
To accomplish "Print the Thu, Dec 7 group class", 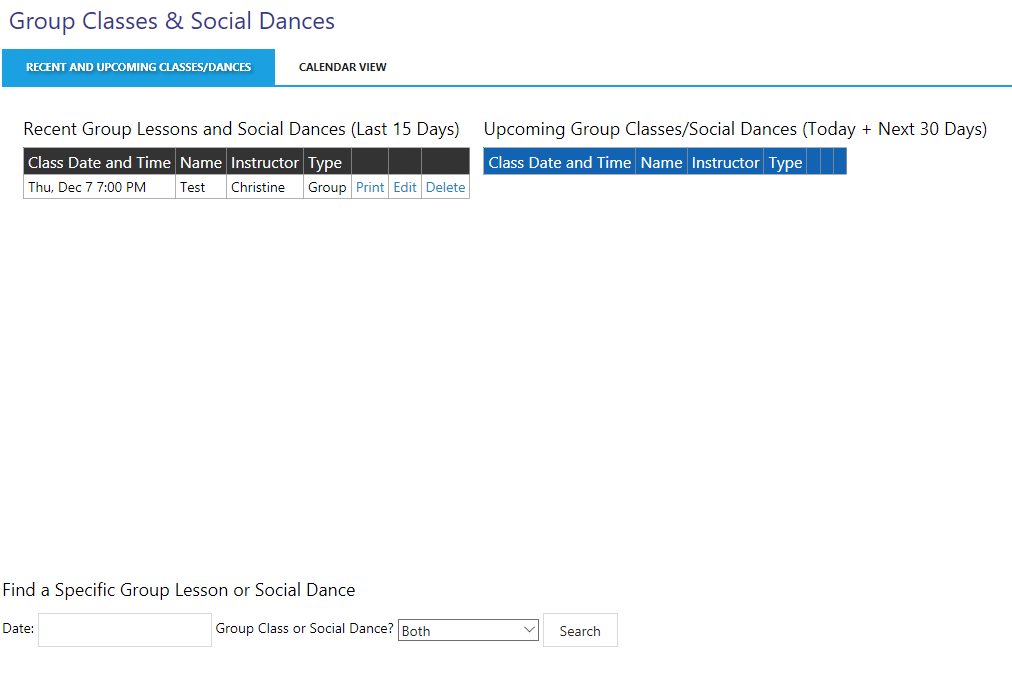I will 369,187.
